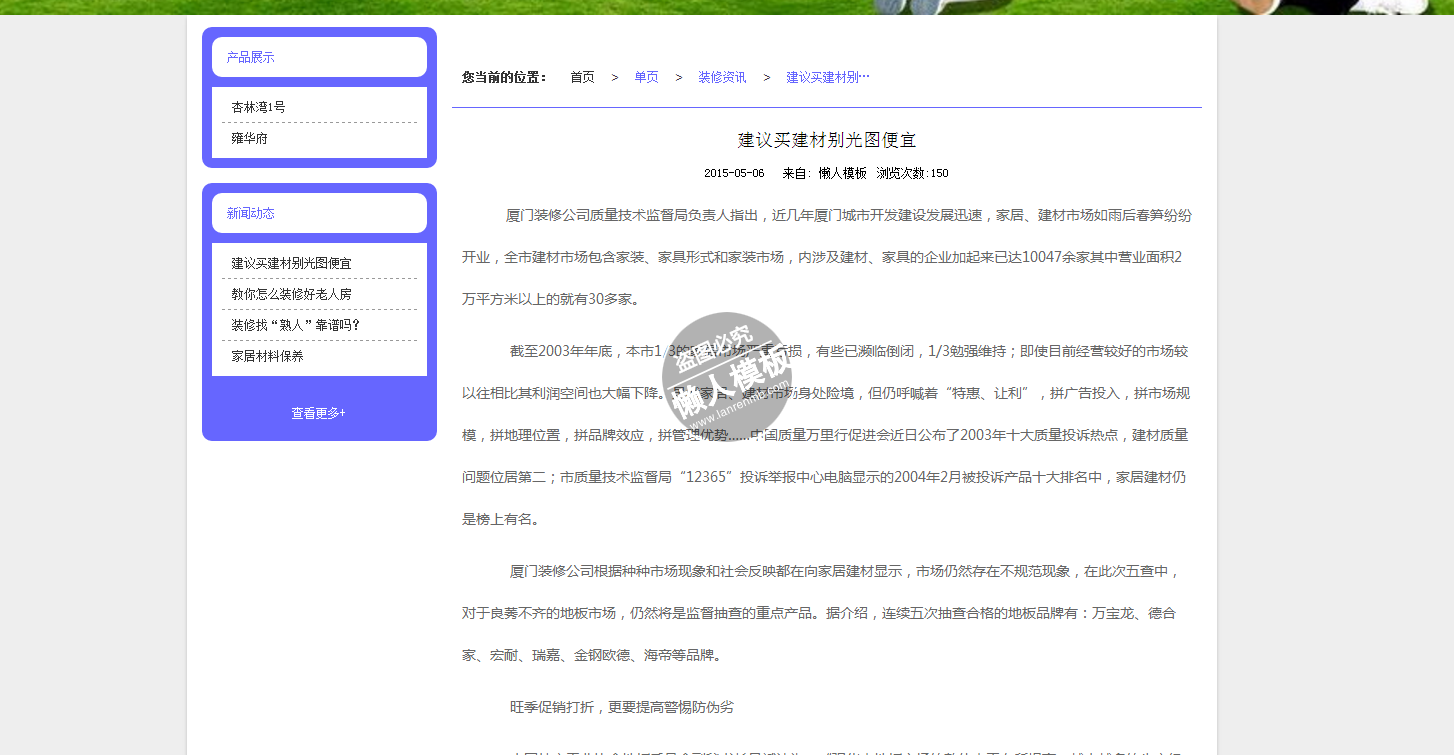Click the round gray 懒人模板 watermark logo
The image size is (1454, 755).
tap(727, 377)
